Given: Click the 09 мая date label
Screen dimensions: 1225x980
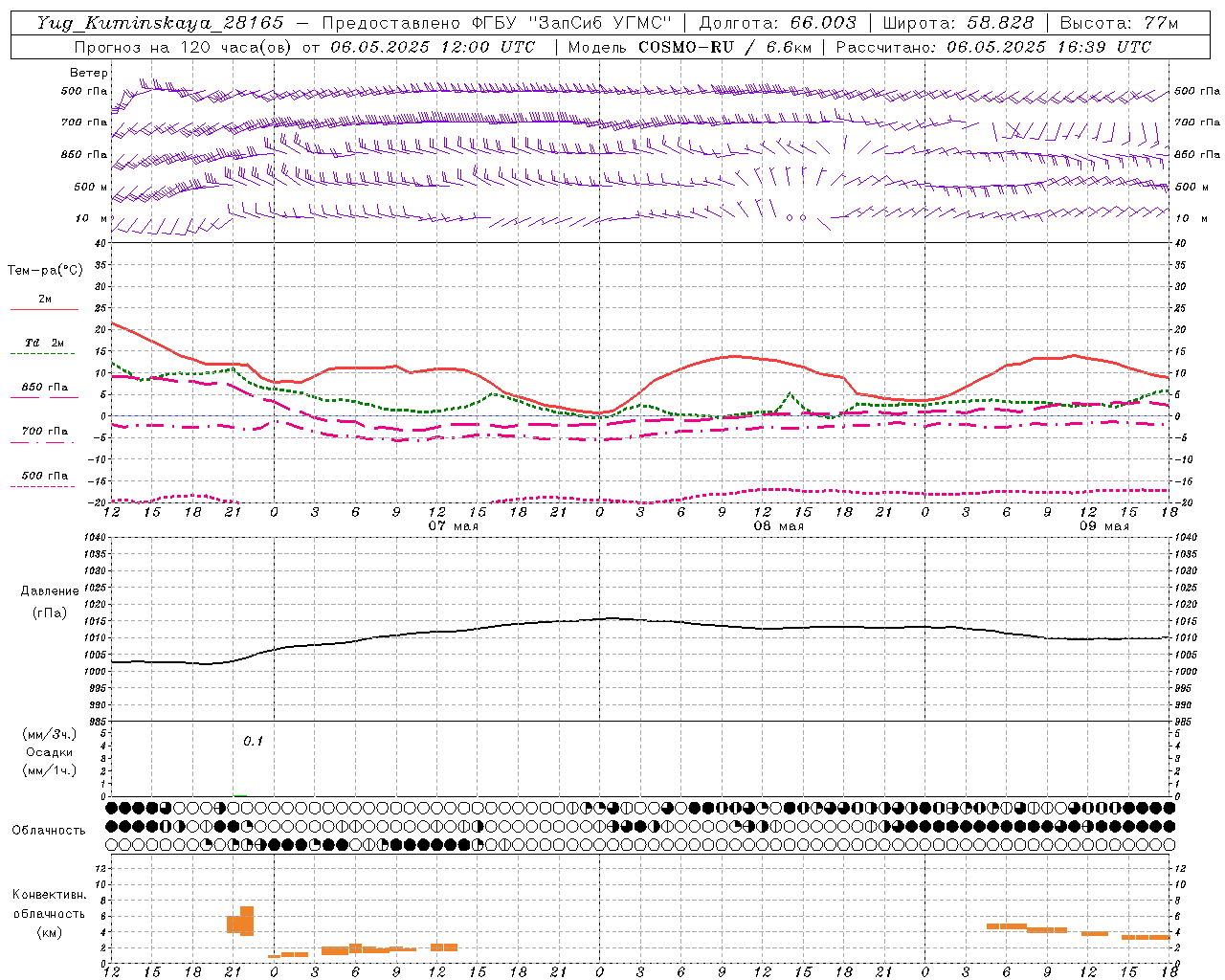Looking at the screenshot, I should 1103,526.
